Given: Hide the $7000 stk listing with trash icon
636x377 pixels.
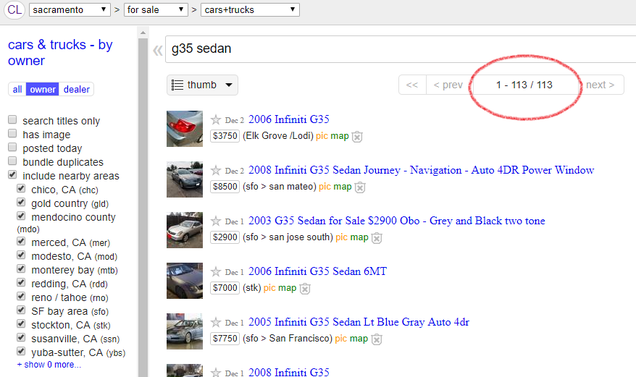Looking at the screenshot, I should (305, 289).
